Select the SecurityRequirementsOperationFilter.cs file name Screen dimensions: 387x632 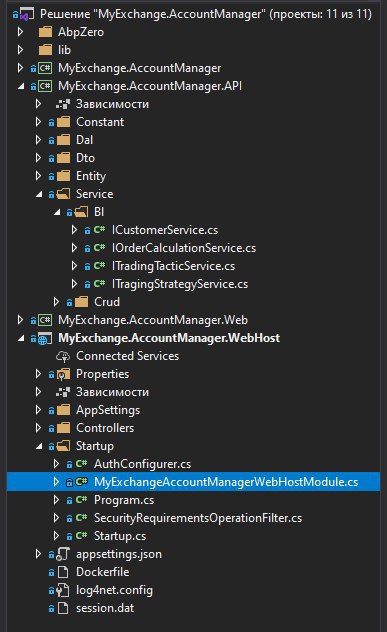pos(198,518)
